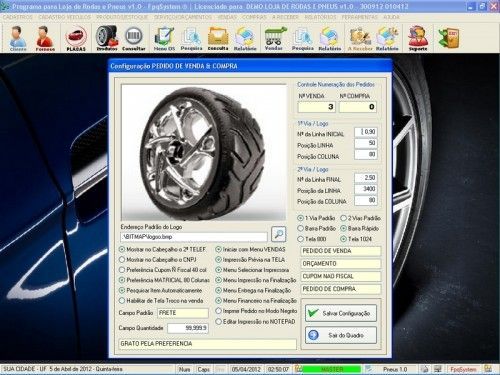Click the Endereço Padrão do Logo path field
Screen dimensions: 500x375
tap(194, 237)
